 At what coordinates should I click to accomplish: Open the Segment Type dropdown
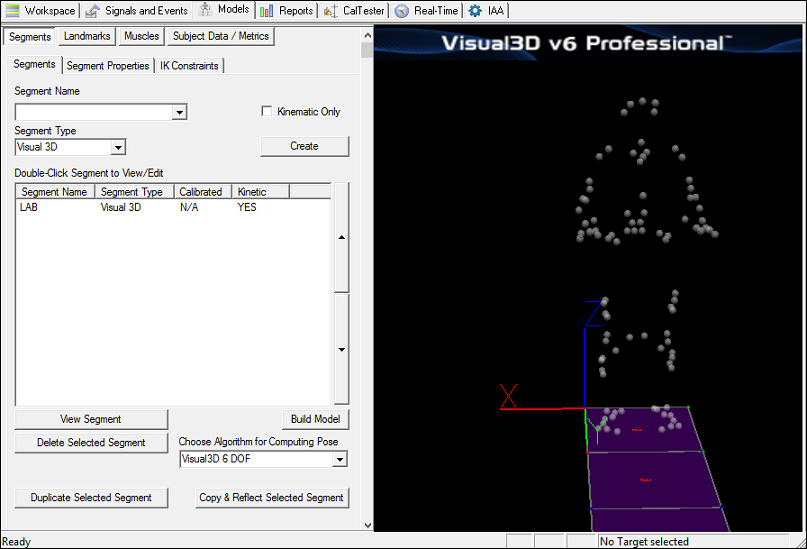point(118,148)
